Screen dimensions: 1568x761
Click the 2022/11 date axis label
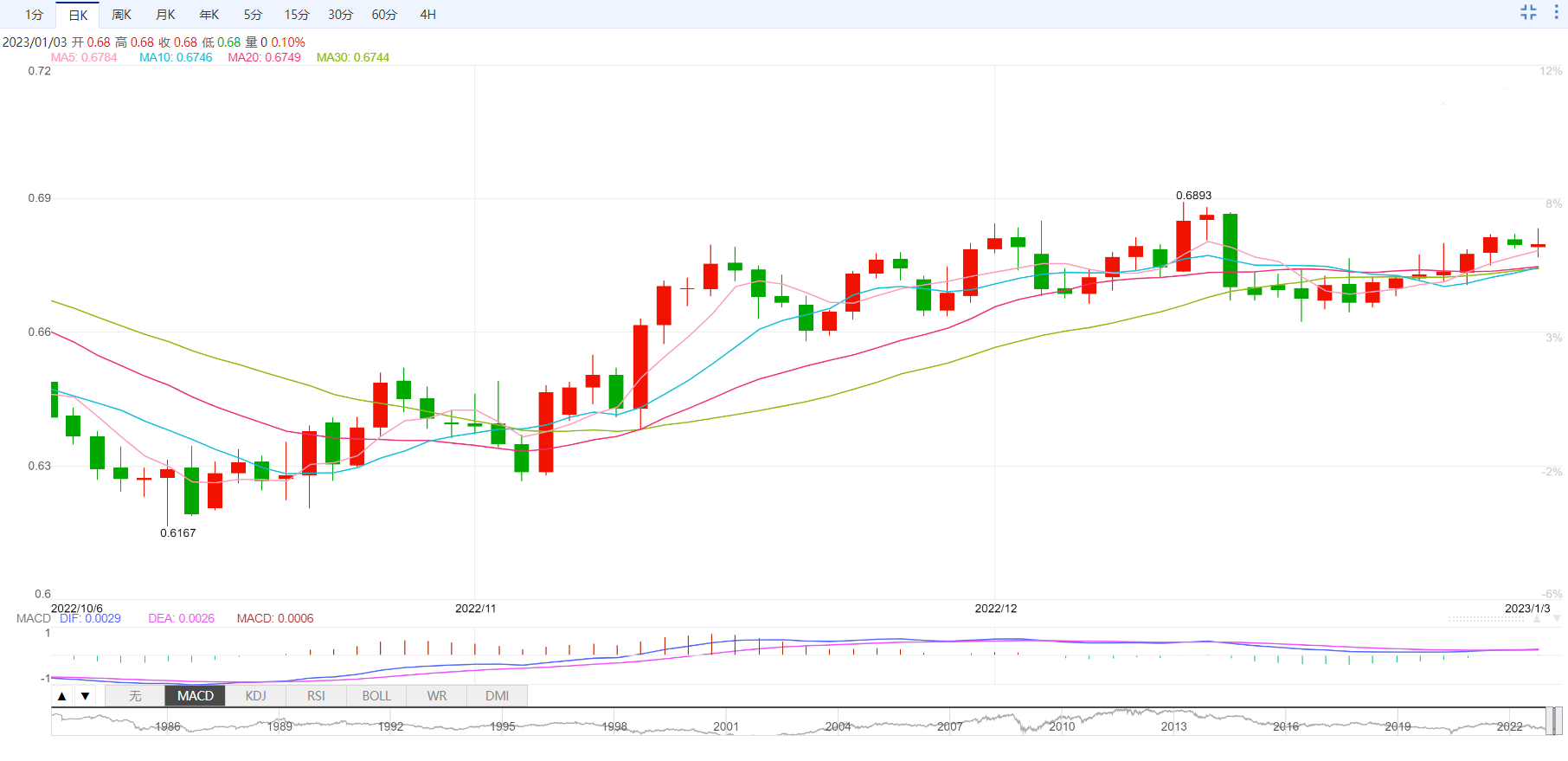476,609
